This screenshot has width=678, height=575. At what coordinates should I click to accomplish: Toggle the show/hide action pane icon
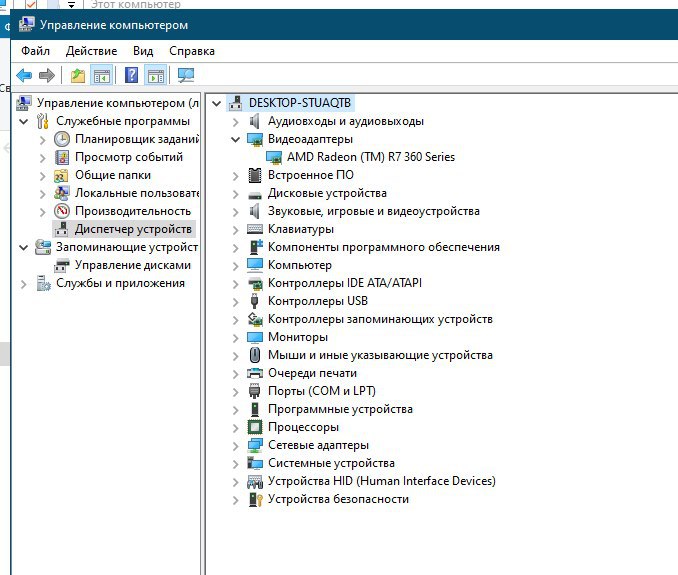(156, 76)
